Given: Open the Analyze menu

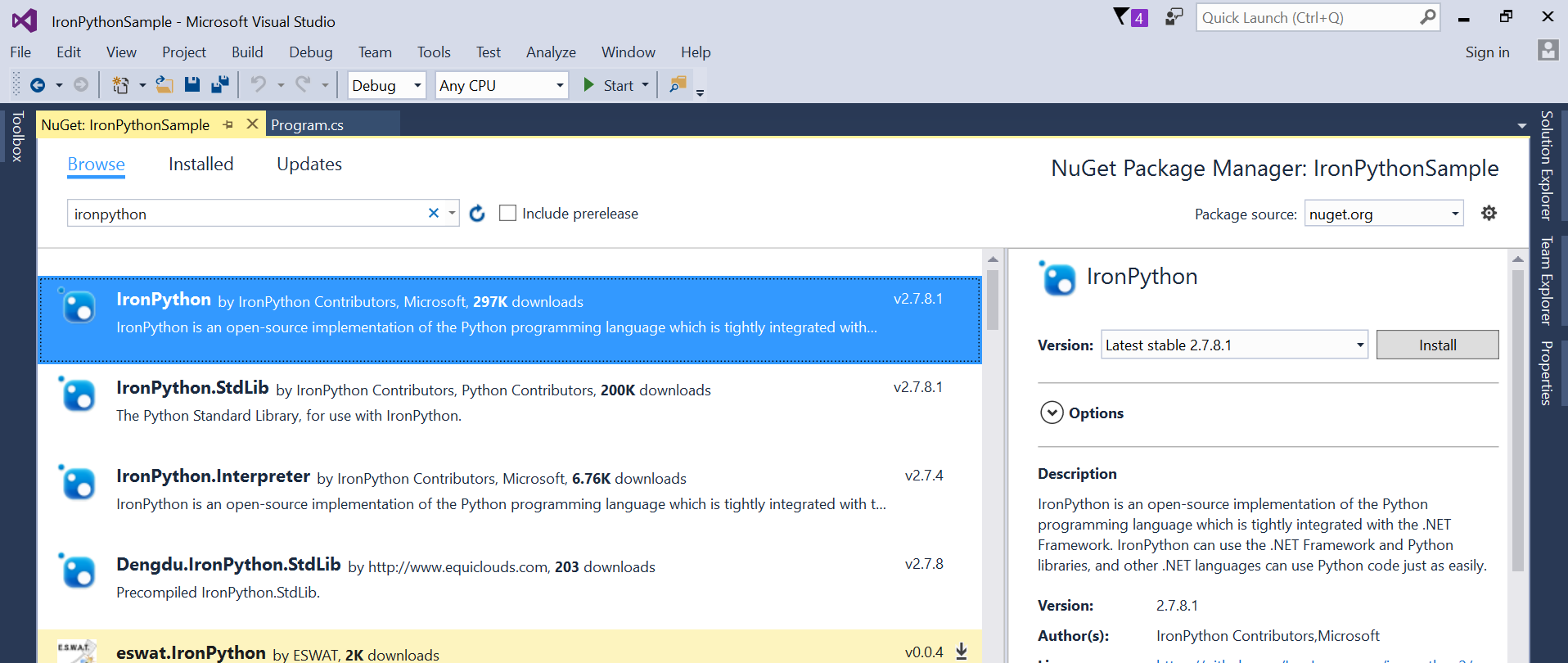Looking at the screenshot, I should [551, 52].
